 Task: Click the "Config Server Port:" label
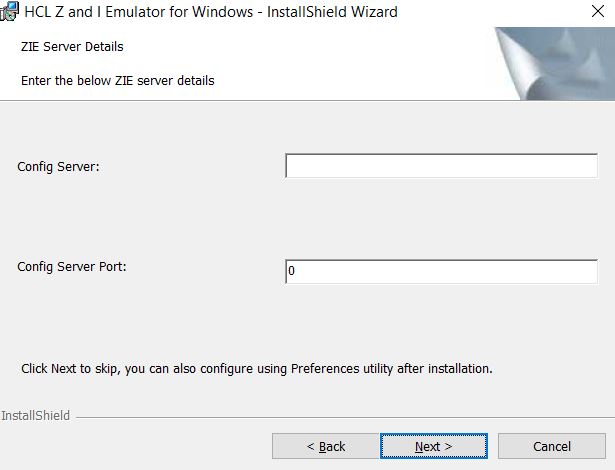point(72,267)
